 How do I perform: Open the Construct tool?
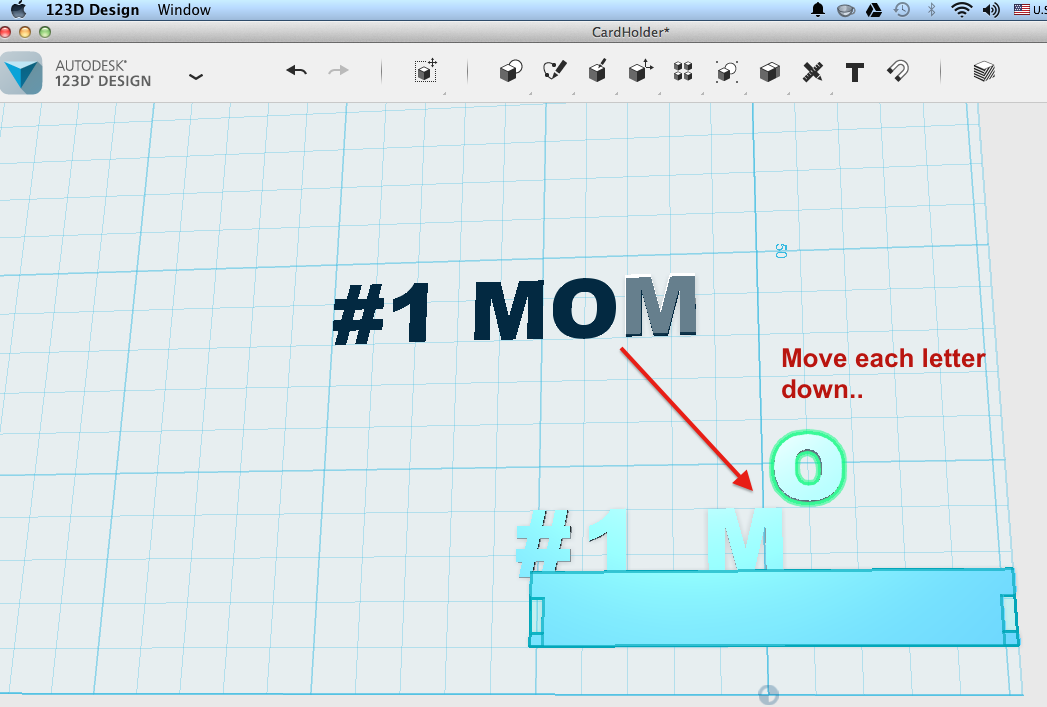click(x=598, y=71)
